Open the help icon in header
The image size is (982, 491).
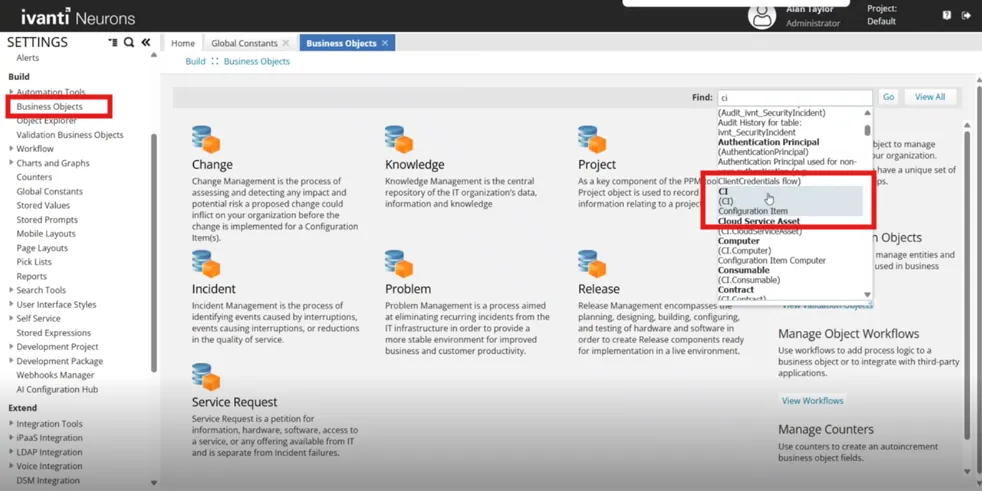946,16
